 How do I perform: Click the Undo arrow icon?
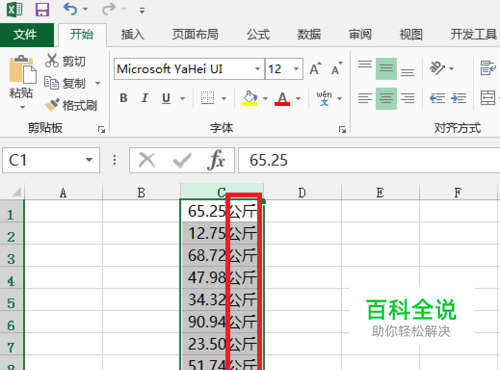70,9
